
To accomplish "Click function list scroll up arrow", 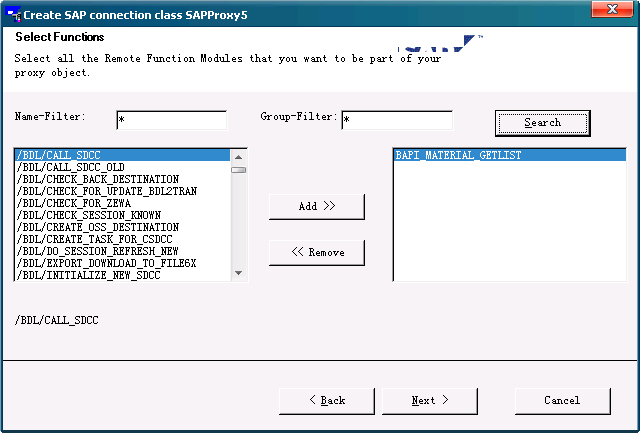I will [239, 157].
